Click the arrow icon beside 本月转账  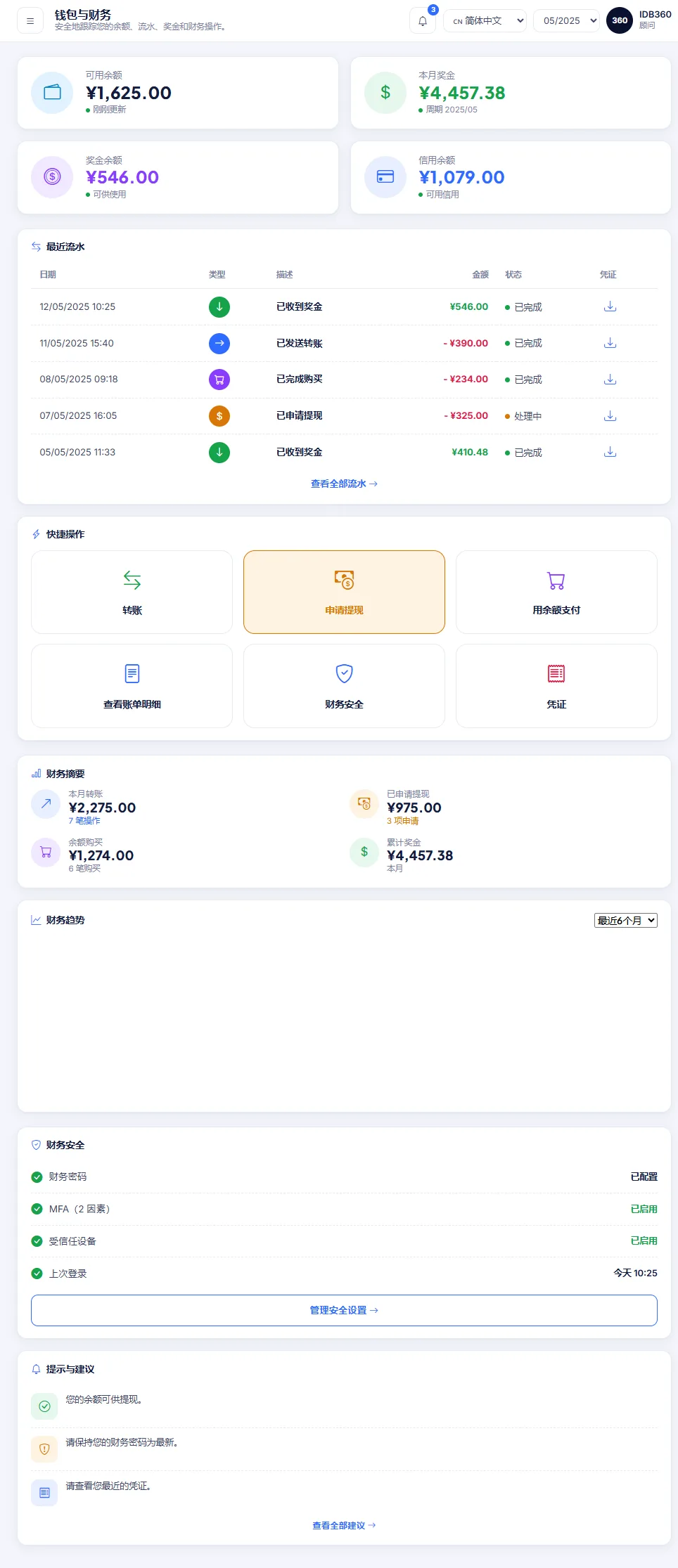pos(46,804)
